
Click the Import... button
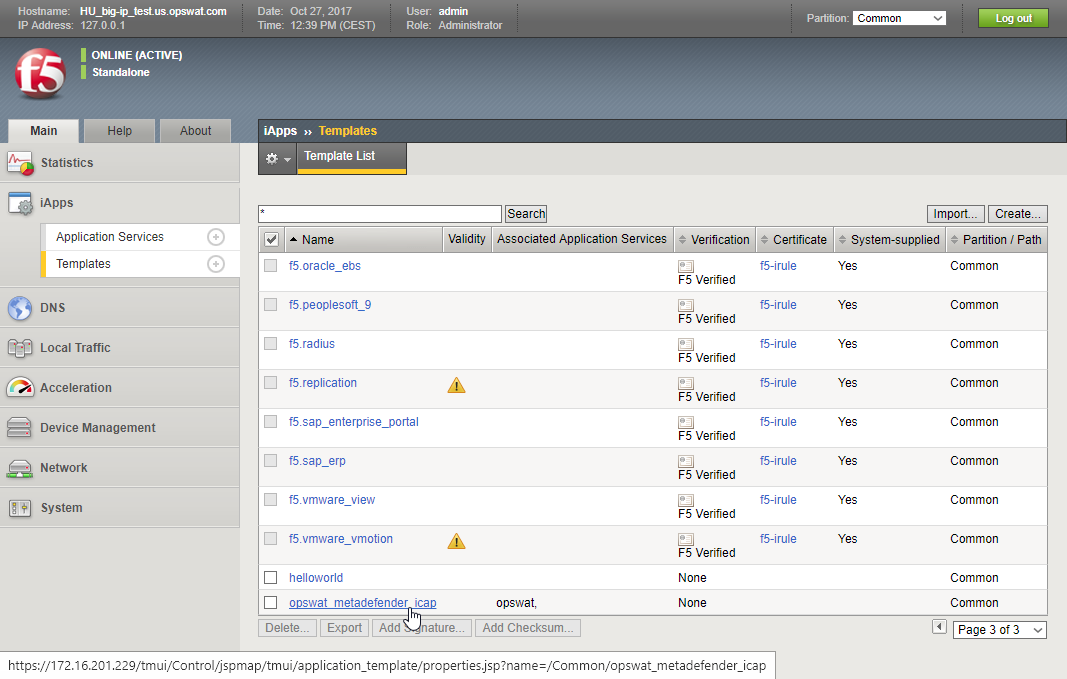(x=955, y=214)
